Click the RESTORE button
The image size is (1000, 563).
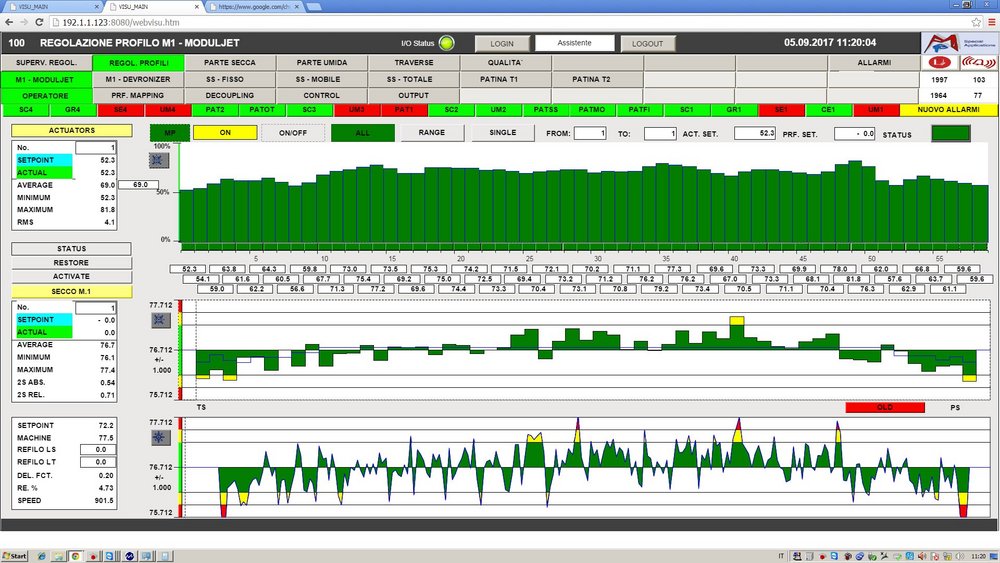coord(71,263)
